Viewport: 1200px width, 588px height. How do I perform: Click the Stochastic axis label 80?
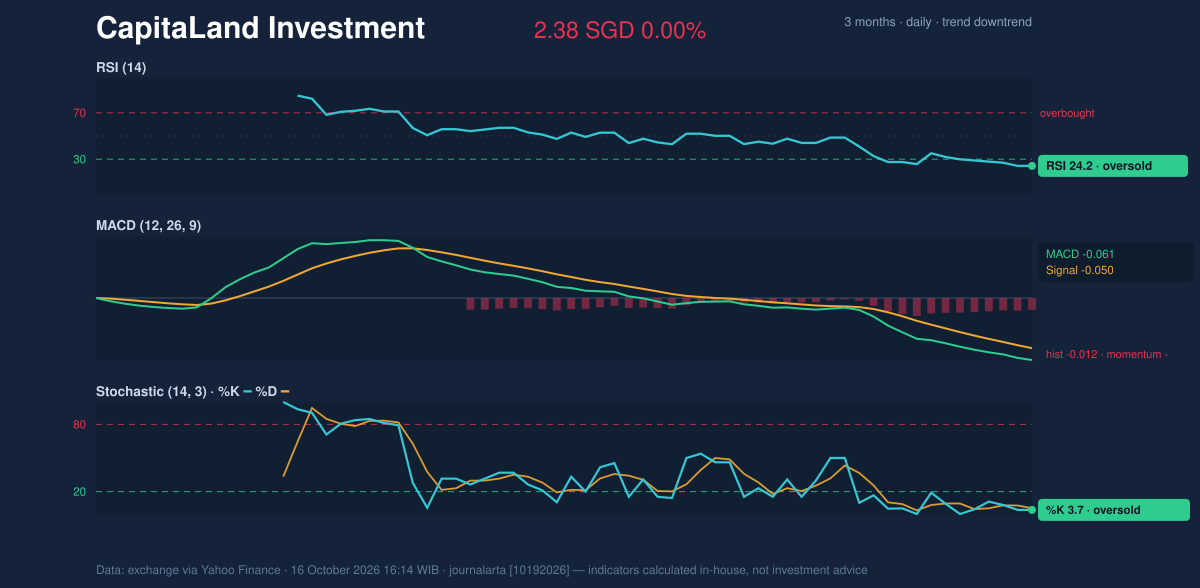point(79,425)
